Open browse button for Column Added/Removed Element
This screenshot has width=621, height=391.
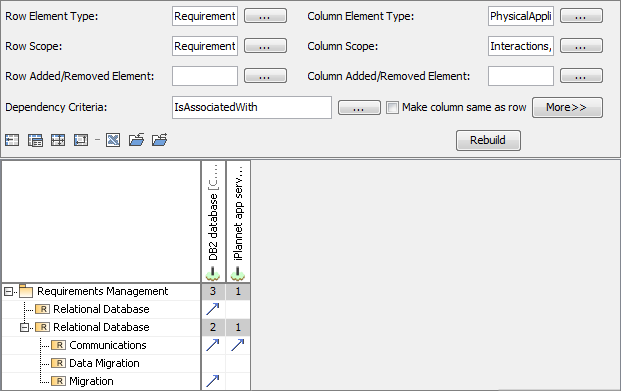[x=581, y=76]
